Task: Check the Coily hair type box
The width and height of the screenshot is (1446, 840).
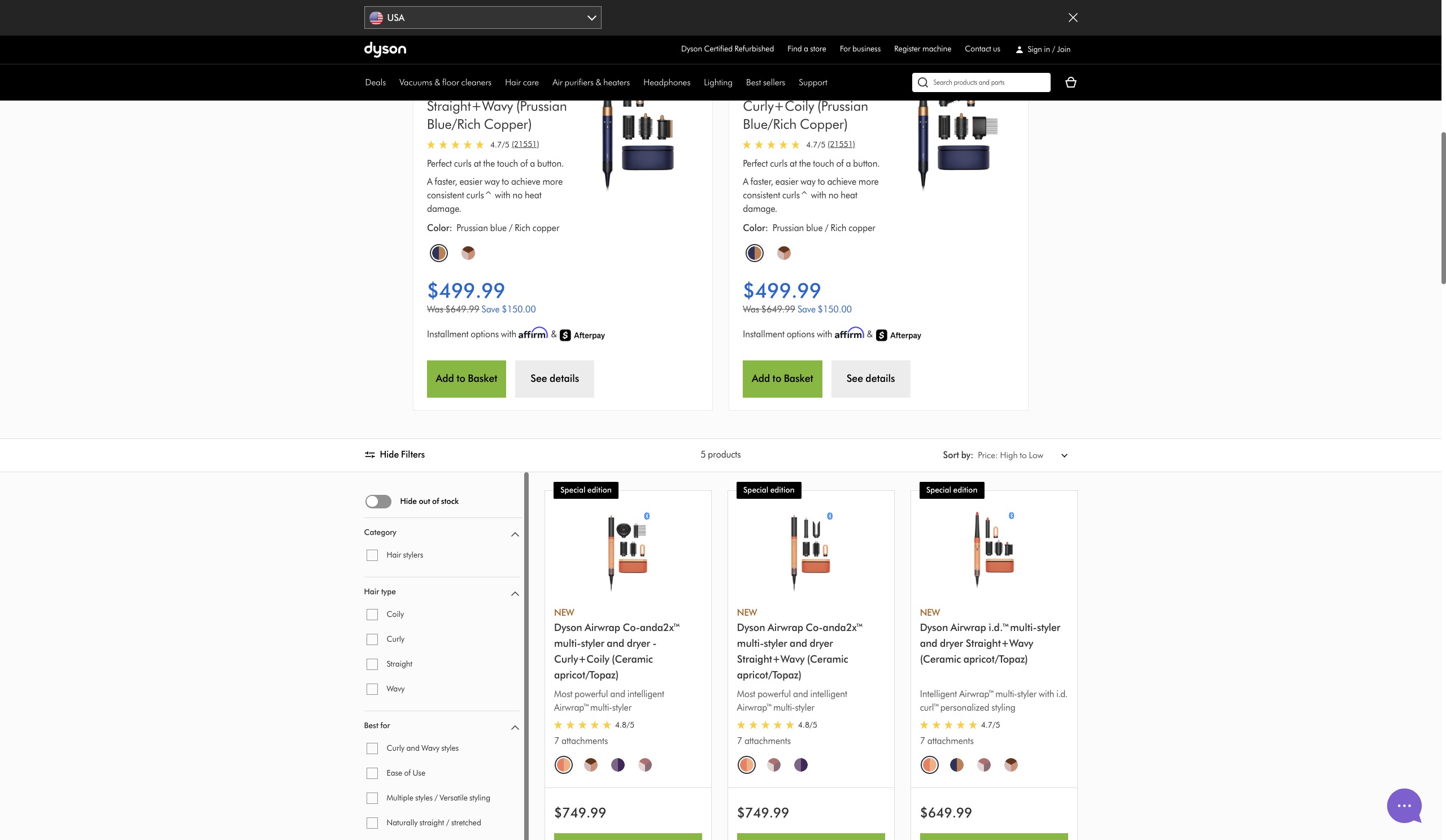Action: click(x=372, y=615)
